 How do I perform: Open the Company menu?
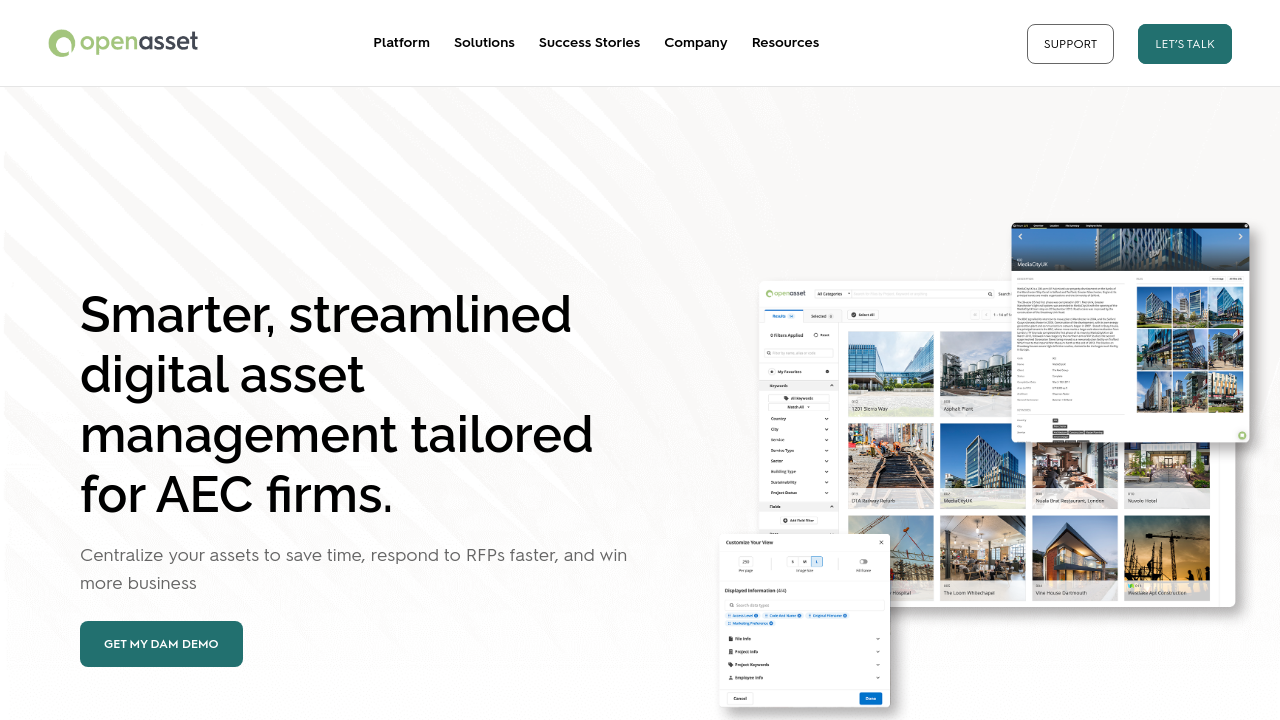(695, 42)
